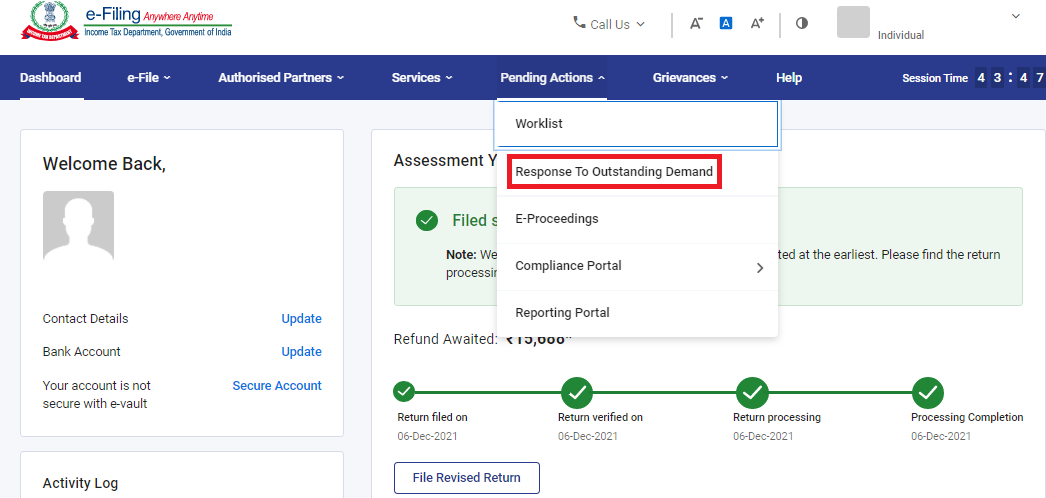
Task: Expand the Grievances menu
Action: pos(690,77)
